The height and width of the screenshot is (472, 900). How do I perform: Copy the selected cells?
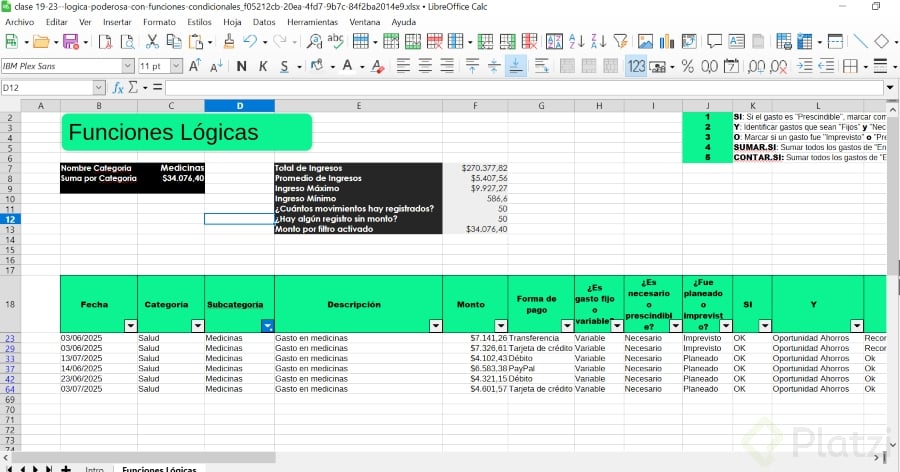click(173, 41)
